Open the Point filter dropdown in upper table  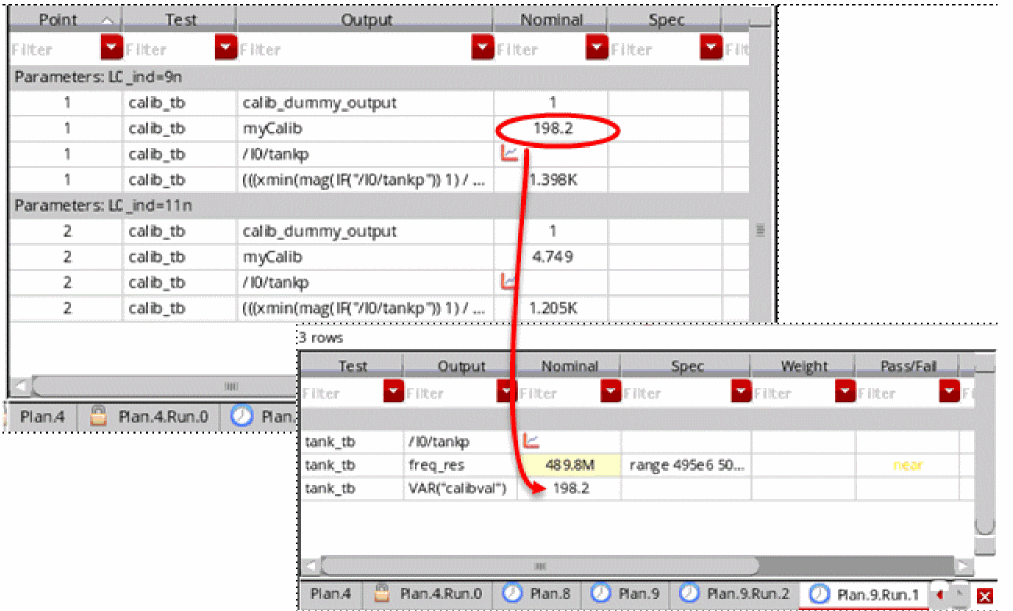click(x=111, y=47)
